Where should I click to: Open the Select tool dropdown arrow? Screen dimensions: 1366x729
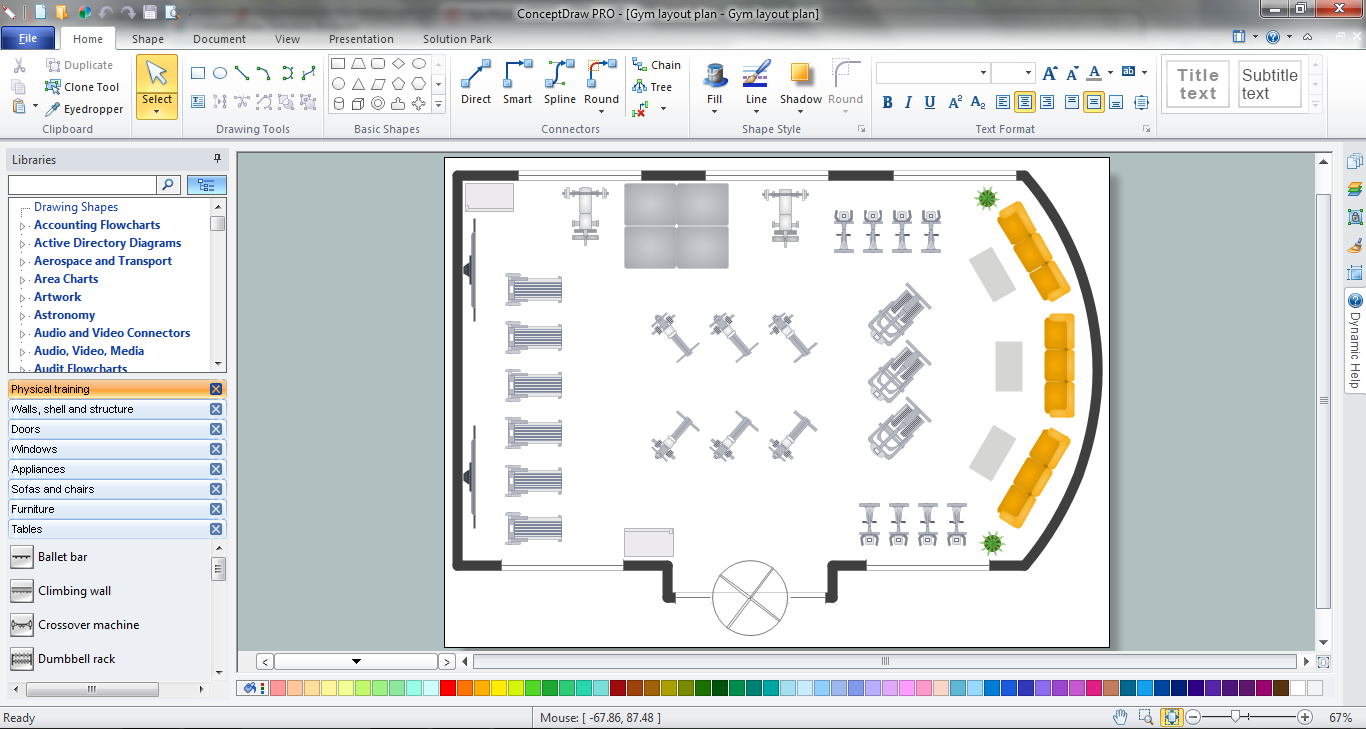[157, 112]
